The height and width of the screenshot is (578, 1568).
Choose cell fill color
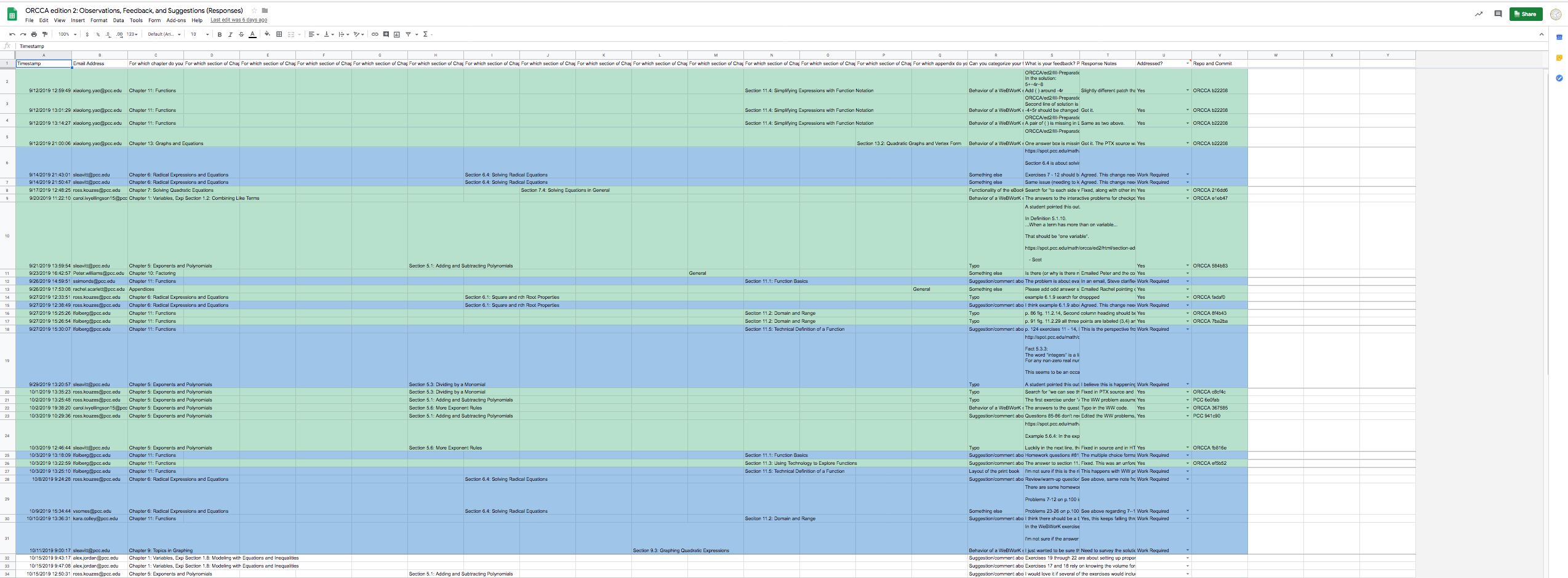[x=267, y=34]
